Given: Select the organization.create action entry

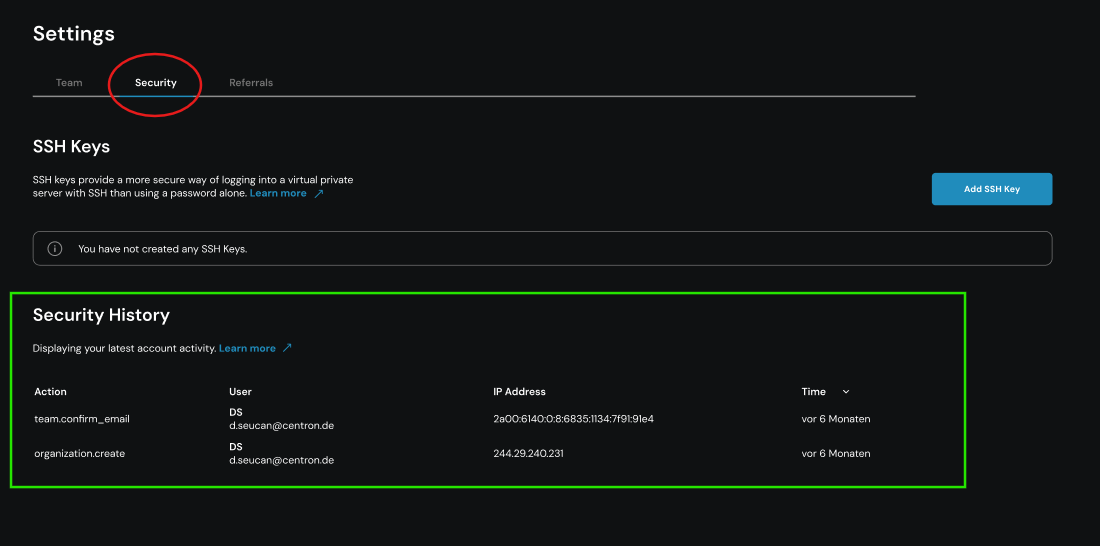Looking at the screenshot, I should (x=79, y=453).
